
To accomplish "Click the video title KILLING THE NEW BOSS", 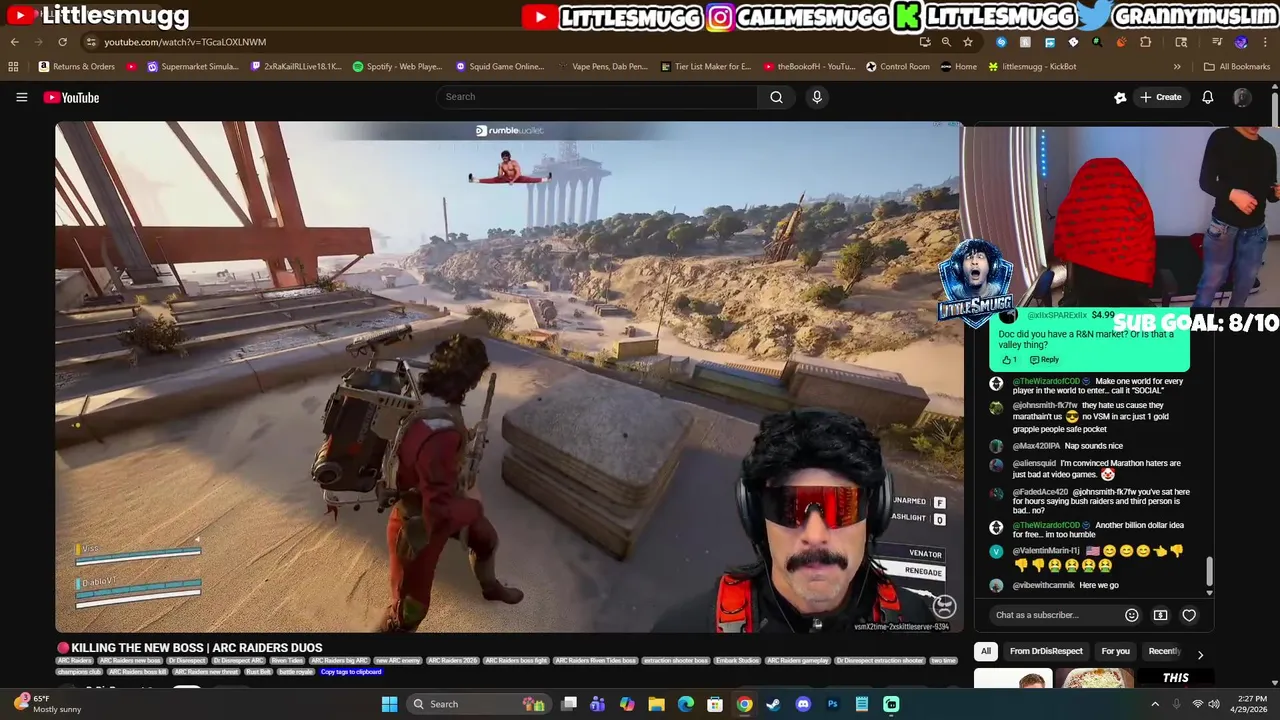I will pyautogui.click(x=197, y=648).
